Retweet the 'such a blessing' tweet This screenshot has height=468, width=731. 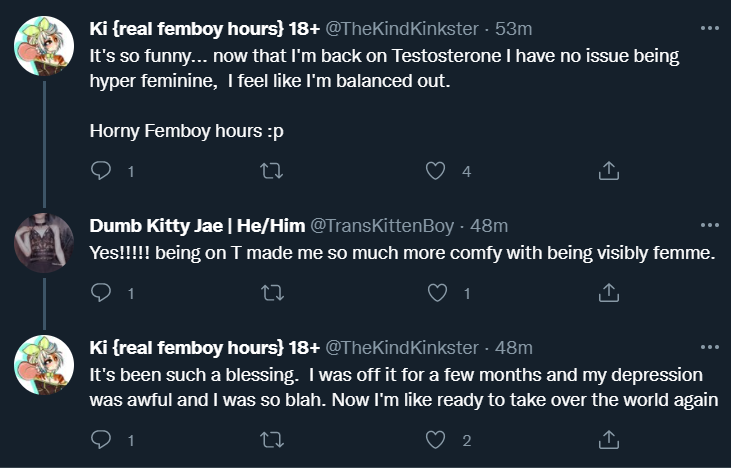coord(271,440)
